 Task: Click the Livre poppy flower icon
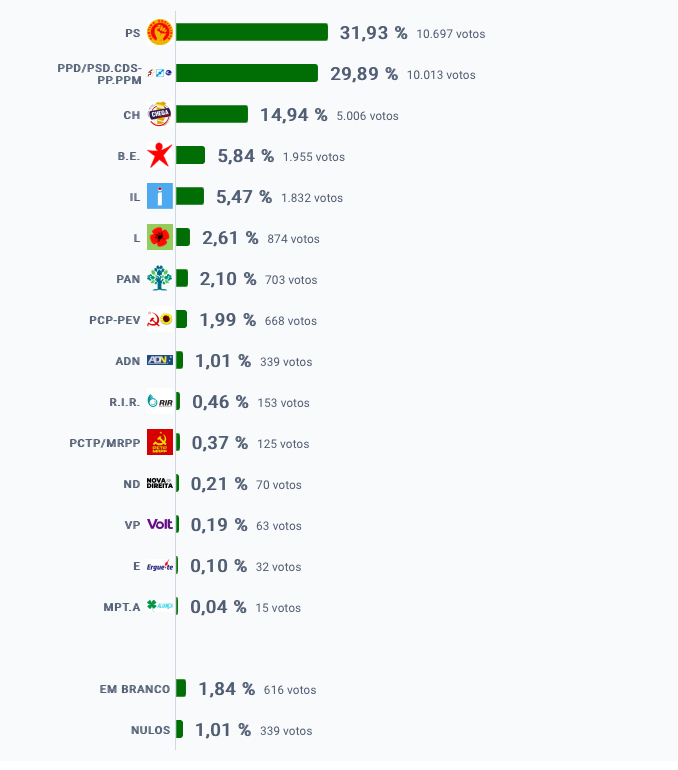click(x=160, y=238)
